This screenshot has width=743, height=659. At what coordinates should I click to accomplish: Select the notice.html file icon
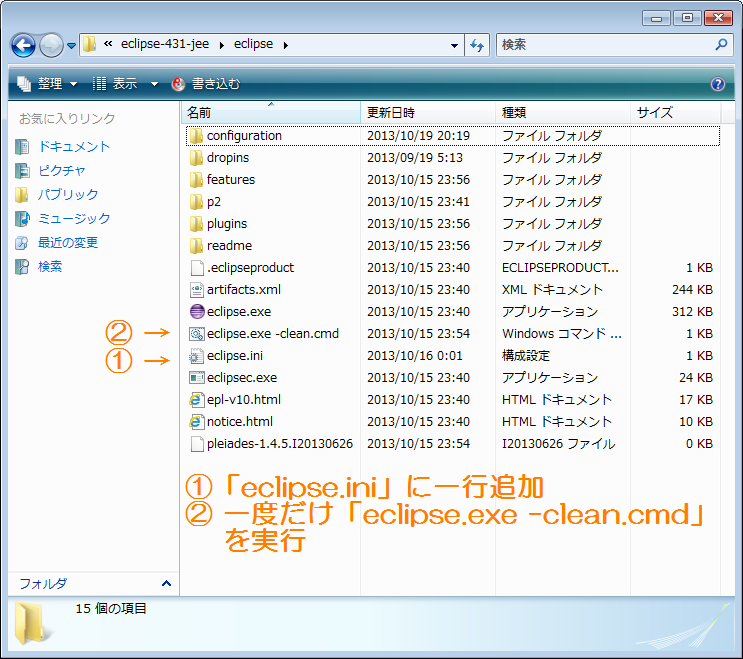pos(196,422)
